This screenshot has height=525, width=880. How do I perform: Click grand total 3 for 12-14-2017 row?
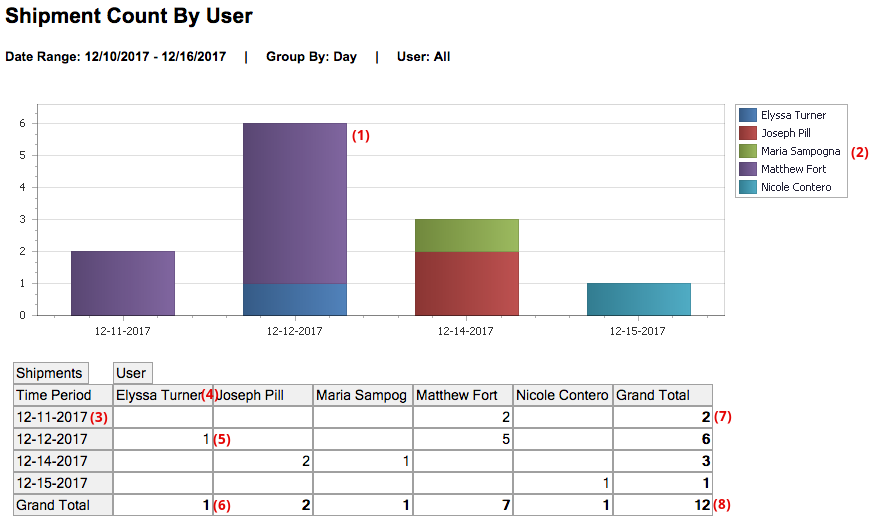pos(663,461)
